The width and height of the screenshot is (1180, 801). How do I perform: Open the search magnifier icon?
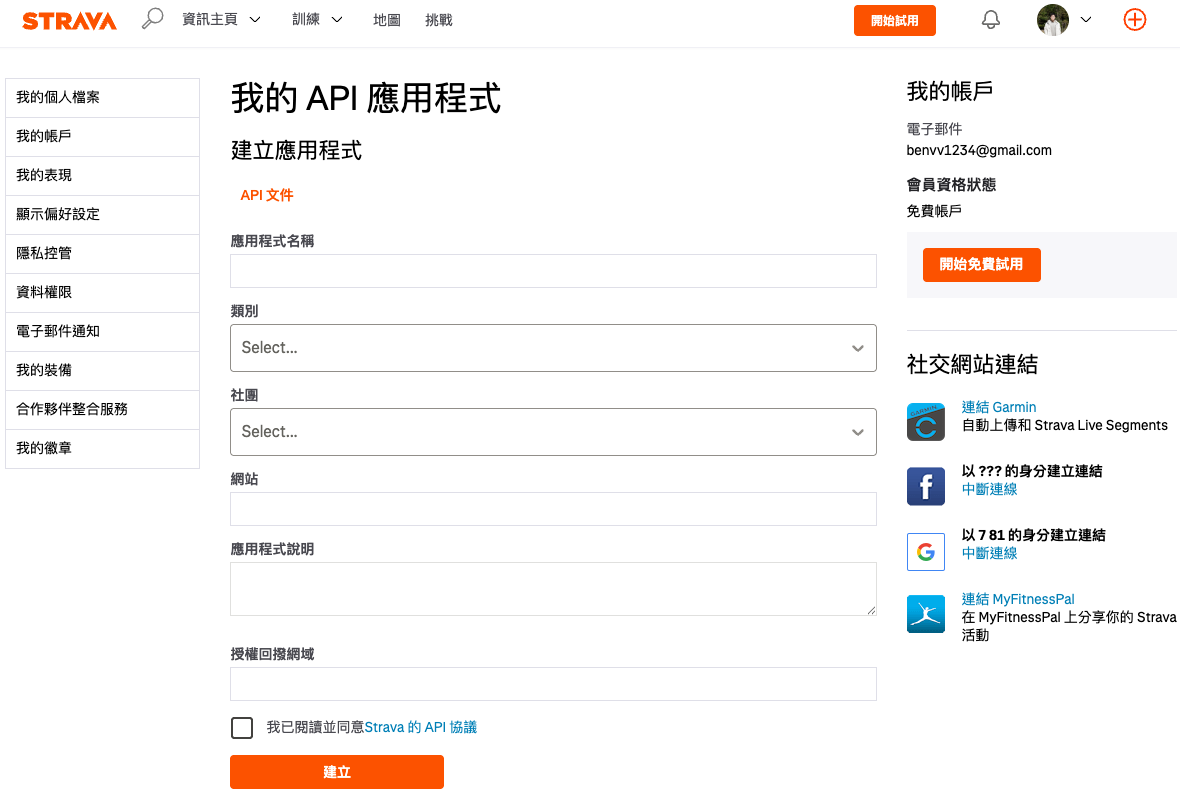(x=152, y=19)
